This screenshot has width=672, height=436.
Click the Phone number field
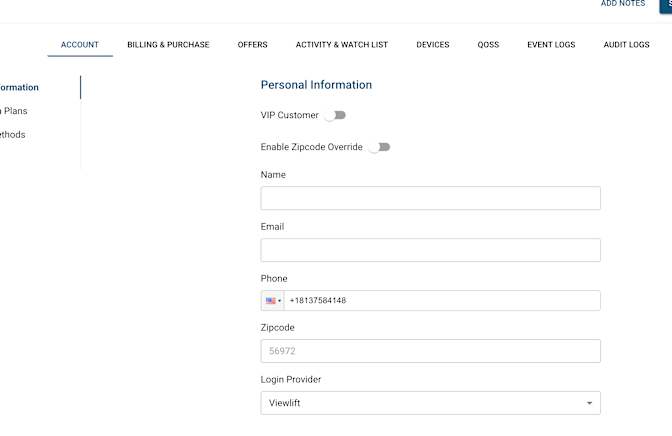(440, 301)
